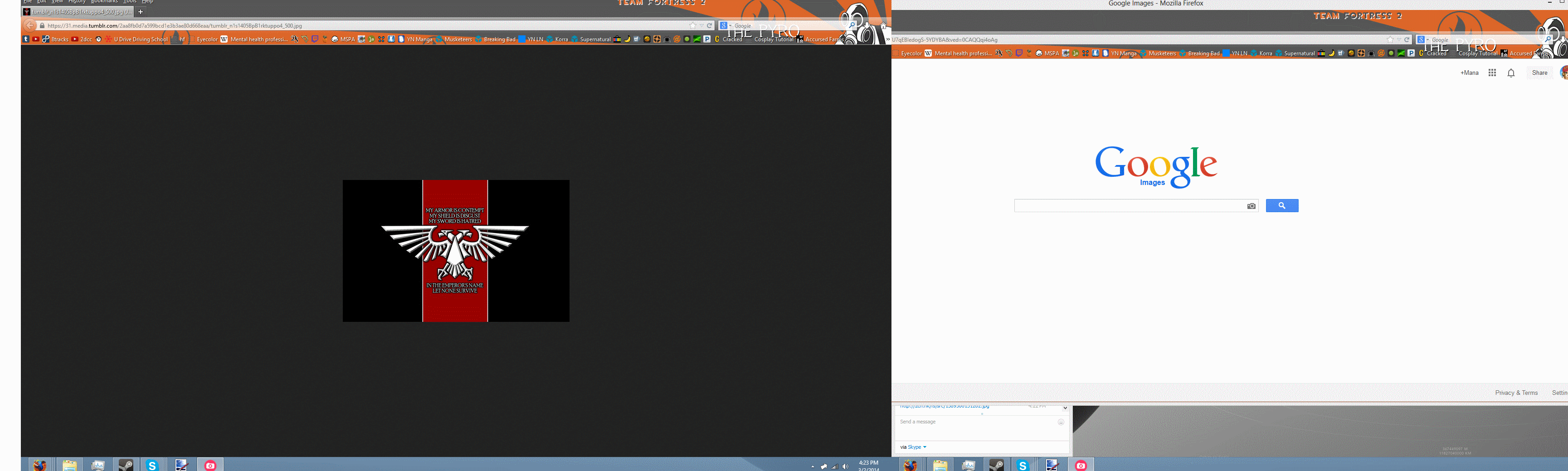Click the blue Google Images search button

pyautogui.click(x=1282, y=206)
